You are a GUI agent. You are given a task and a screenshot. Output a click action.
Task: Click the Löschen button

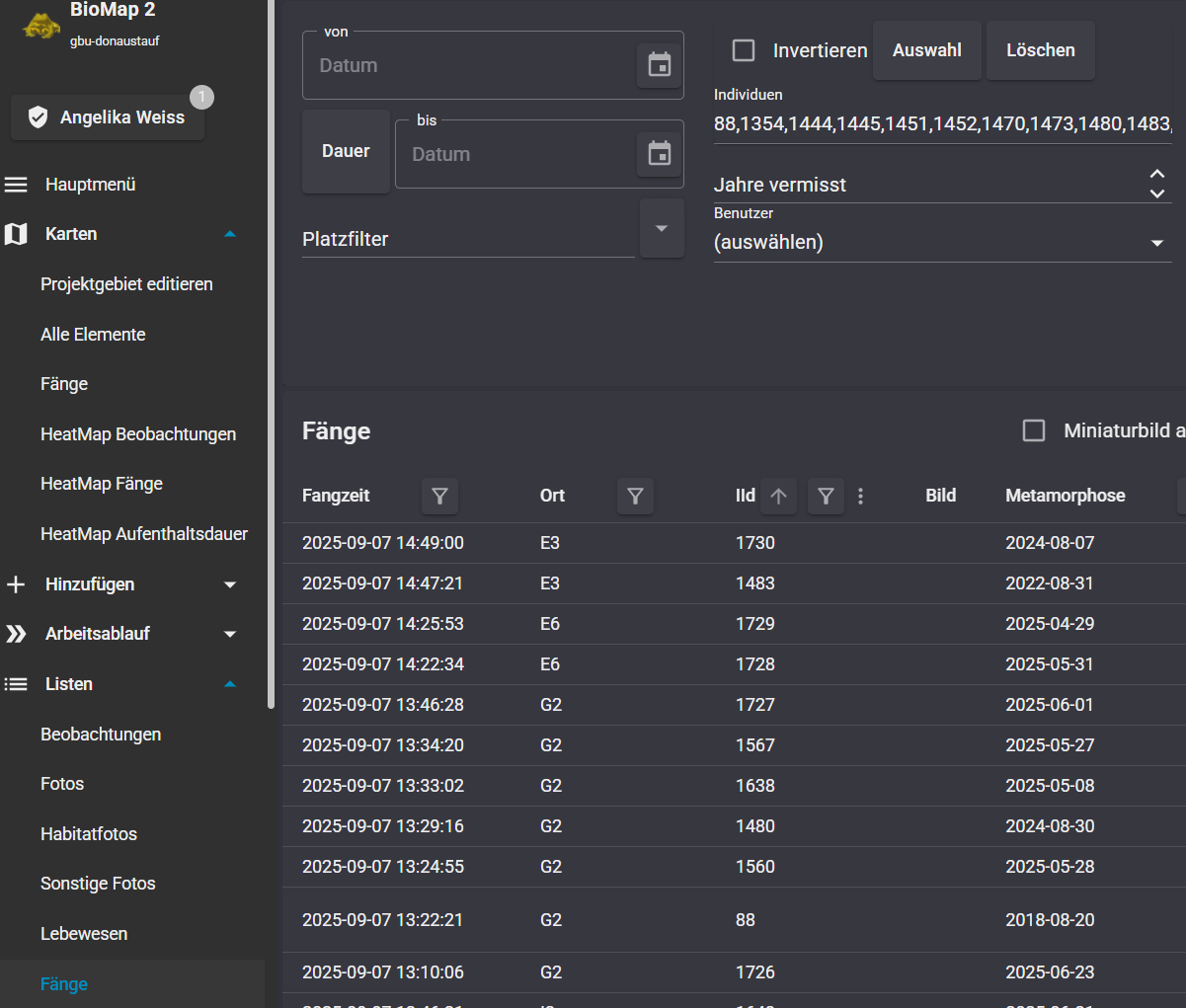click(1040, 50)
